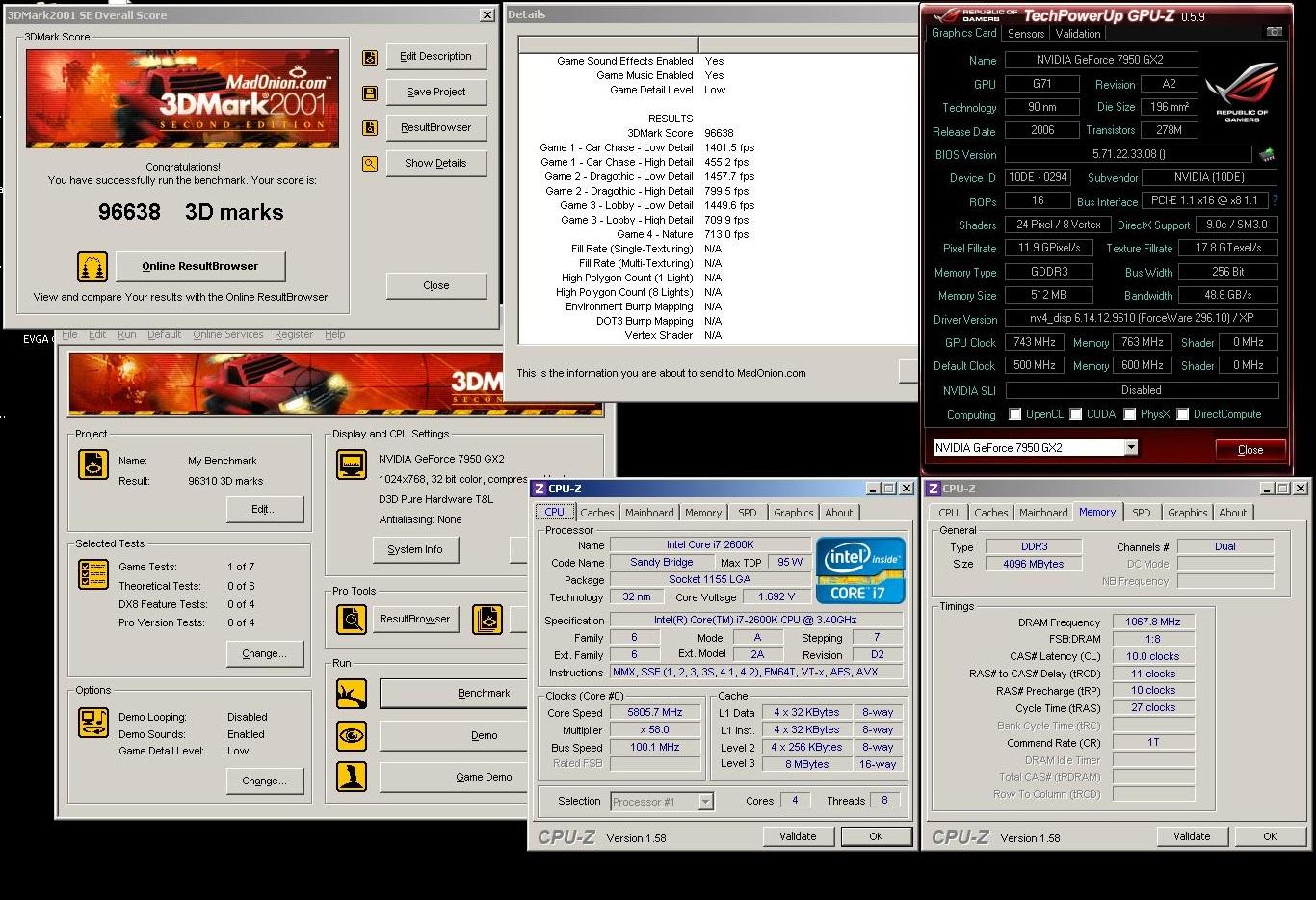Click the Options demo settings icon
The height and width of the screenshot is (900, 1316).
click(93, 722)
